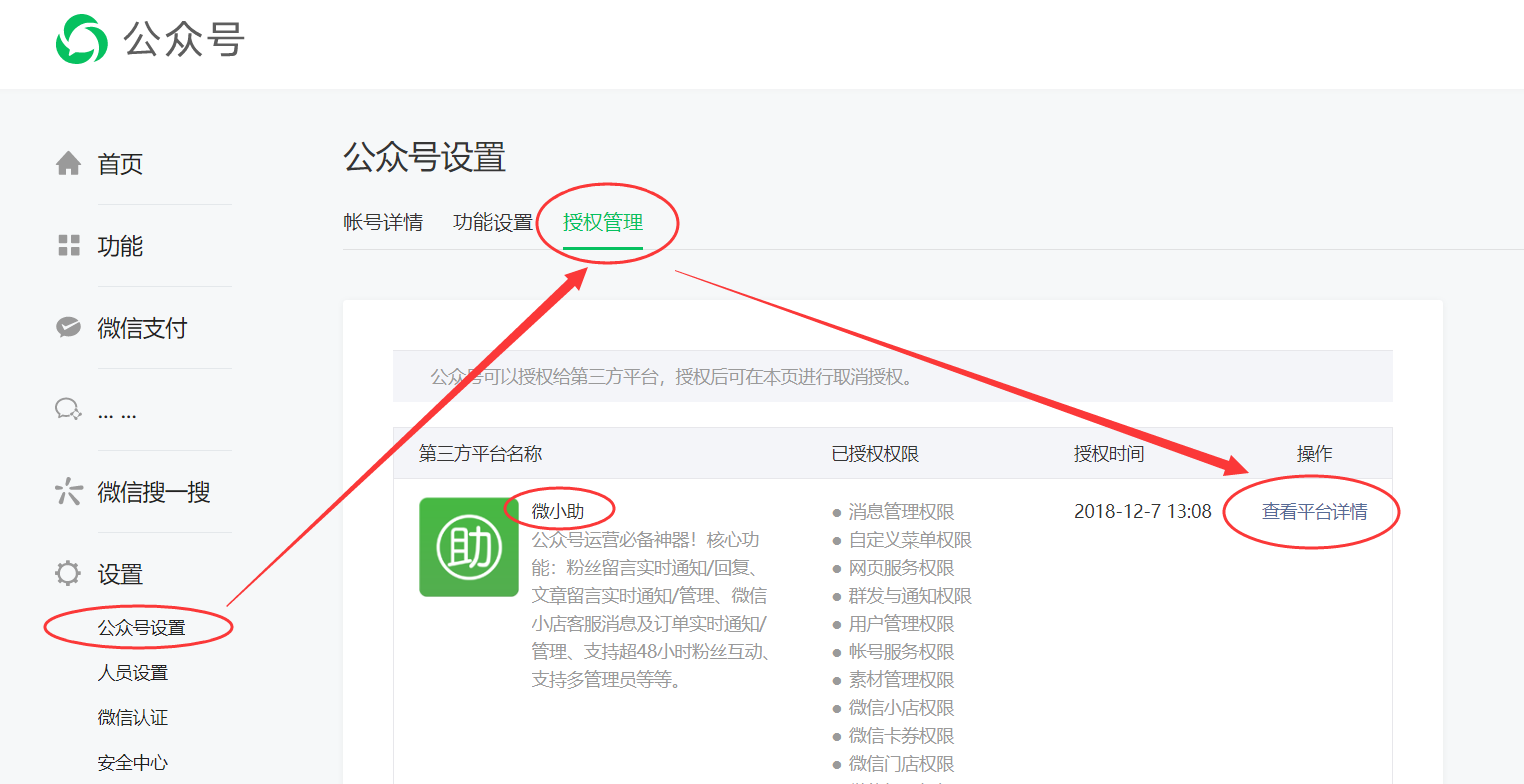Click the 微小助 platform name
Viewport: 1524px width, 784px height.
click(x=558, y=511)
